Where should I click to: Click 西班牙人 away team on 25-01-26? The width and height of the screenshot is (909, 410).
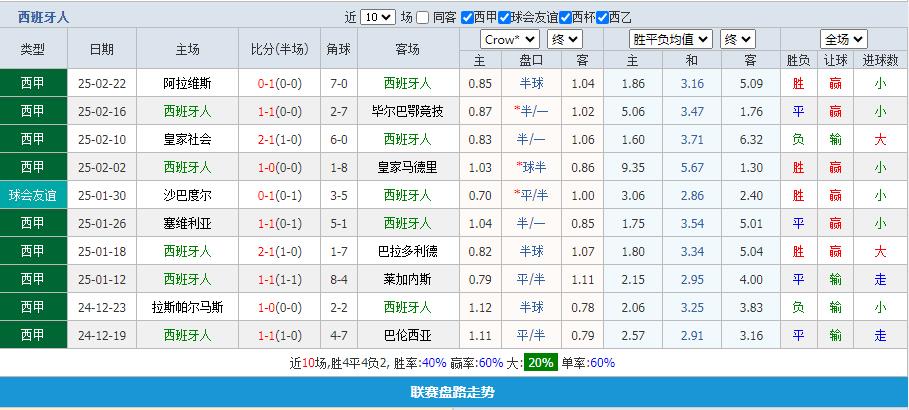tap(408, 223)
